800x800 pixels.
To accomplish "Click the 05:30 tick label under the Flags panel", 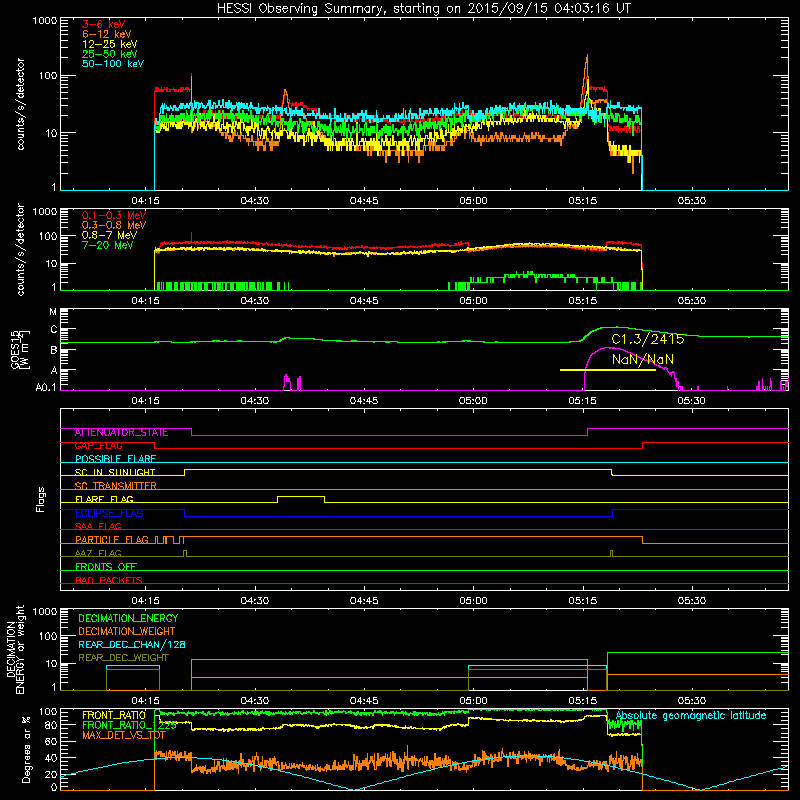I will (692, 601).
